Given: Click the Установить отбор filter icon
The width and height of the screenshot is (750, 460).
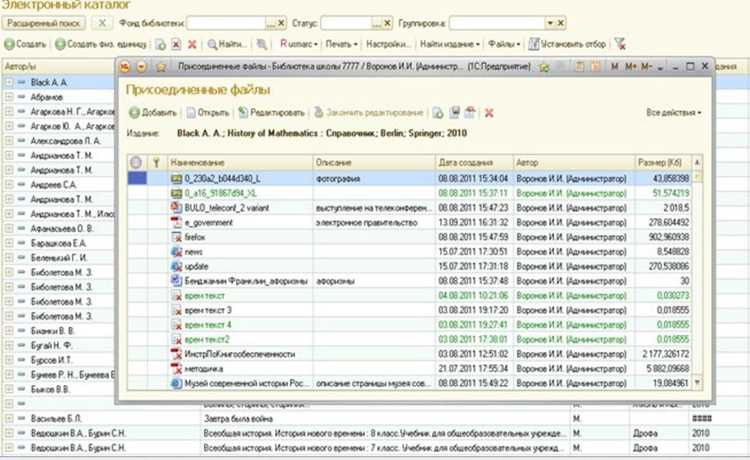Looking at the screenshot, I should (534, 44).
